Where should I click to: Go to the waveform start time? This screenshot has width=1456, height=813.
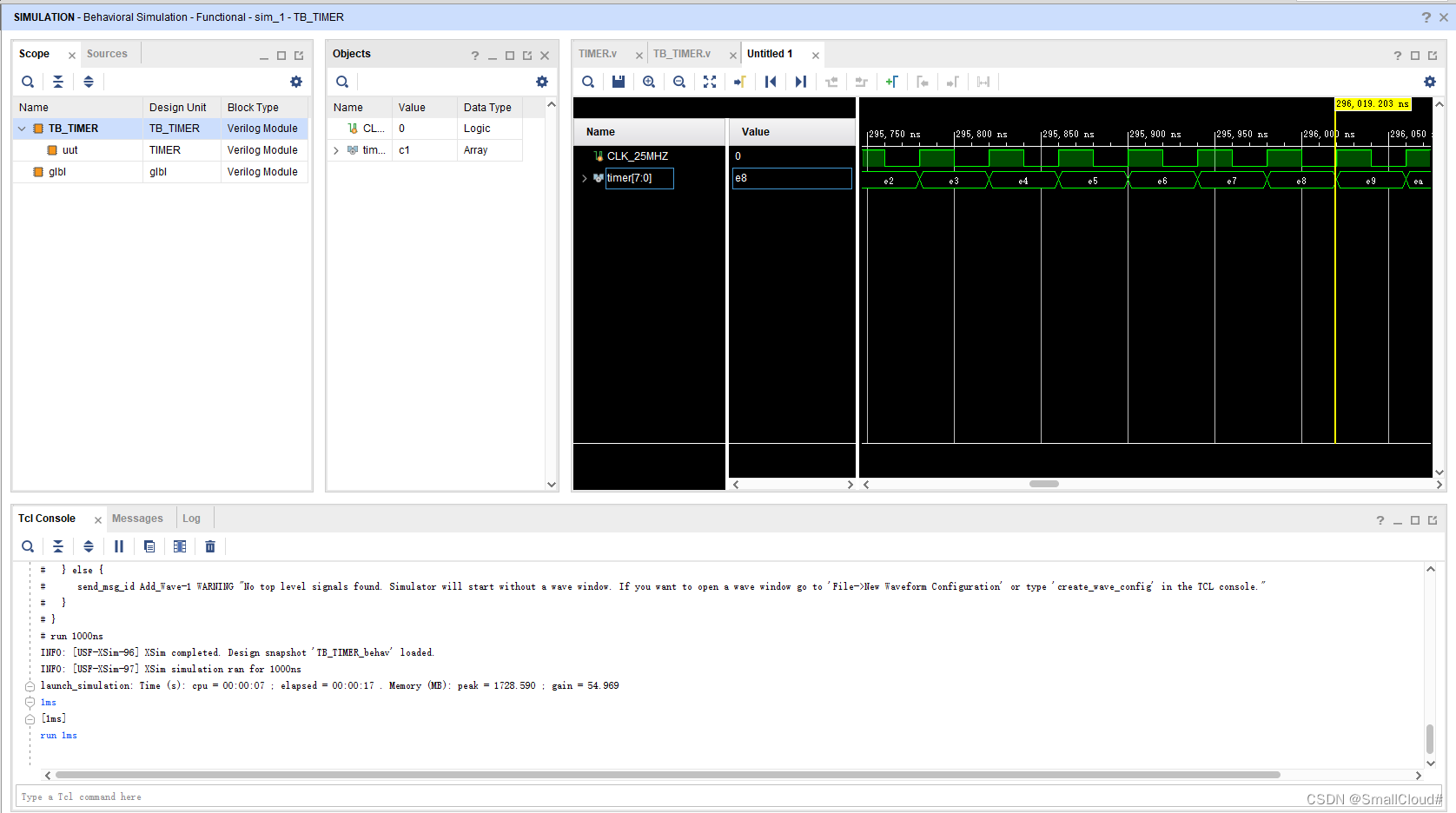coord(771,82)
